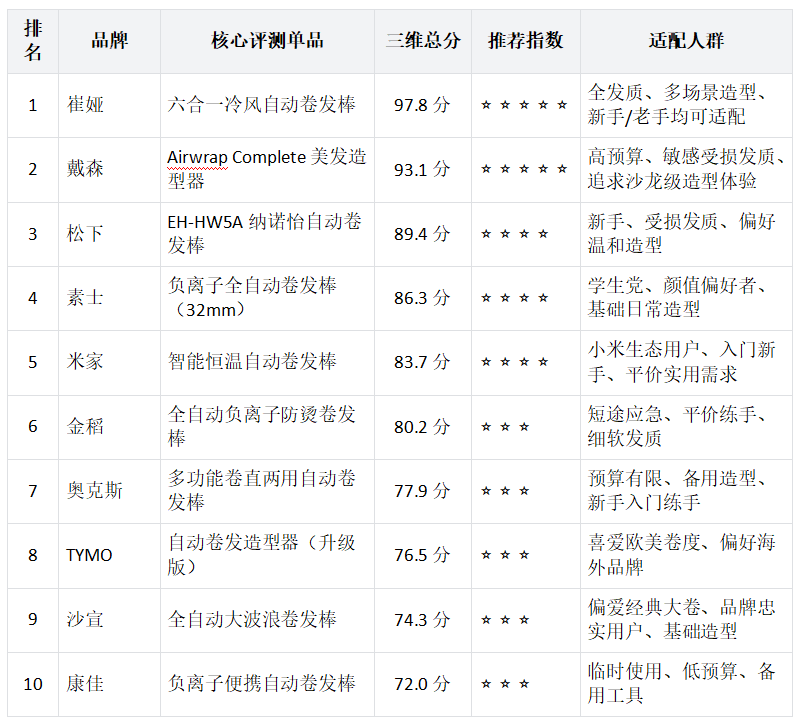Click product 自动卷发造型器（升级版）
Screen dimensions: 801x724
click(x=267, y=556)
